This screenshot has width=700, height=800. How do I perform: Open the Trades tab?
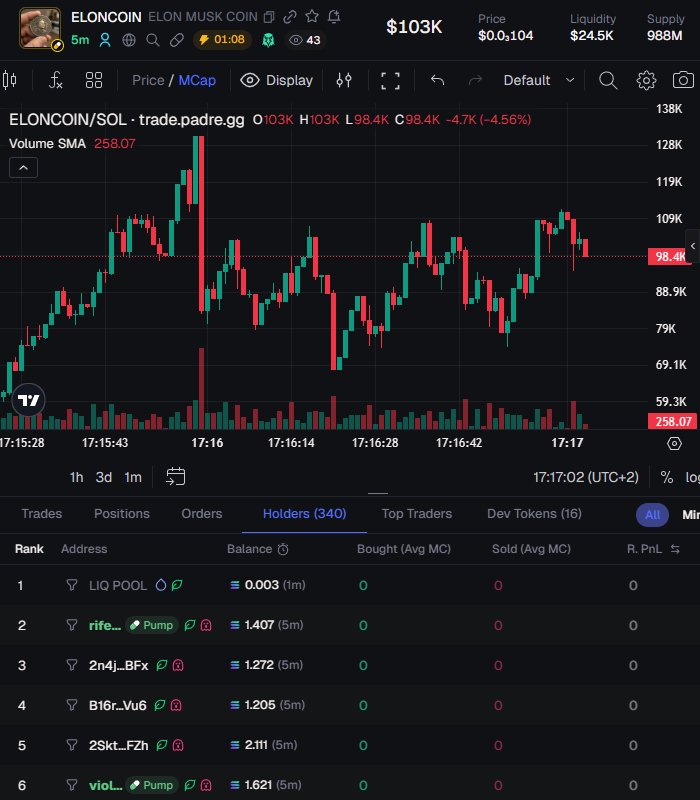pos(42,513)
